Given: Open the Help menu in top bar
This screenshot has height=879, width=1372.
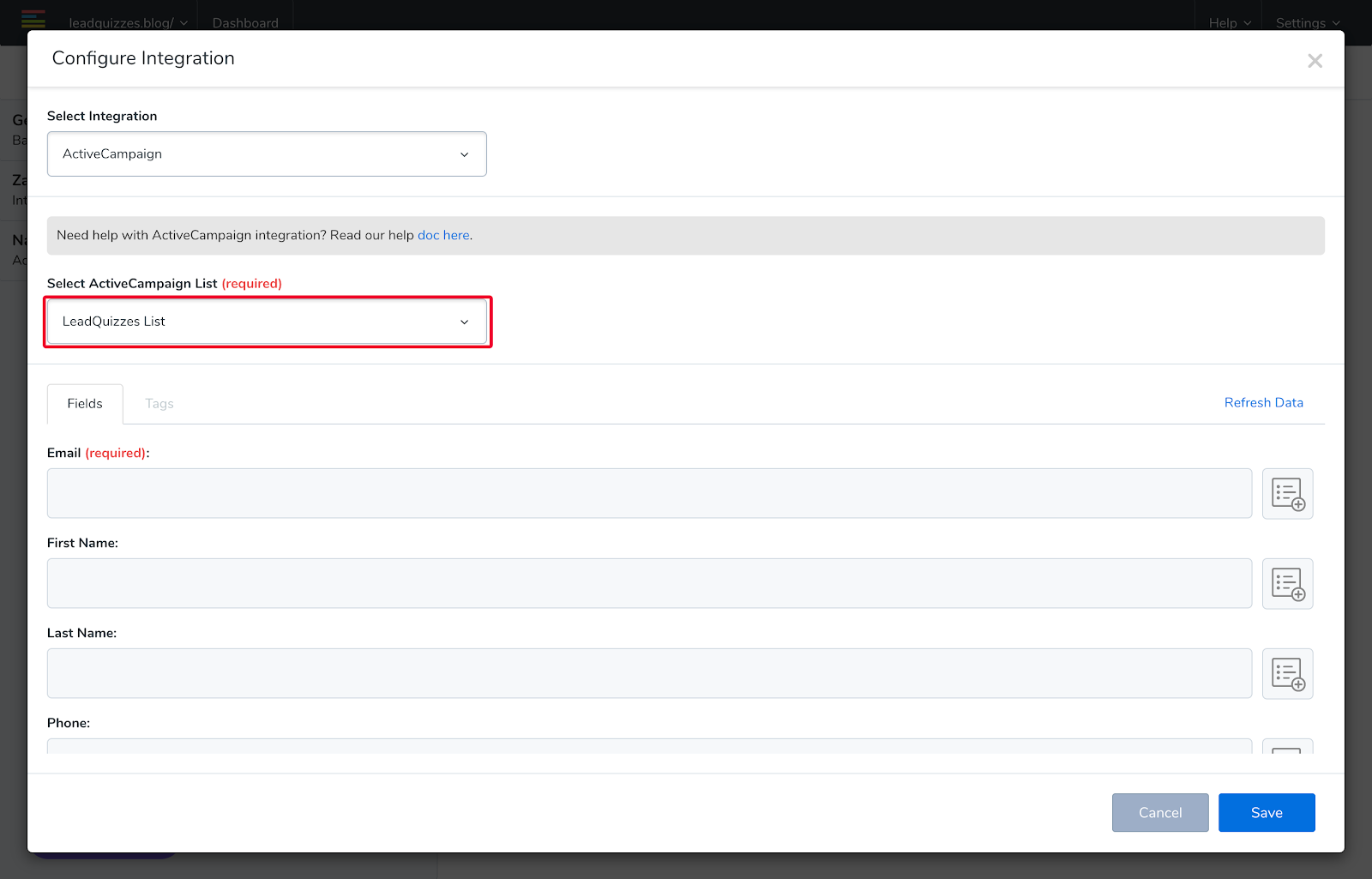Looking at the screenshot, I should point(1230,23).
